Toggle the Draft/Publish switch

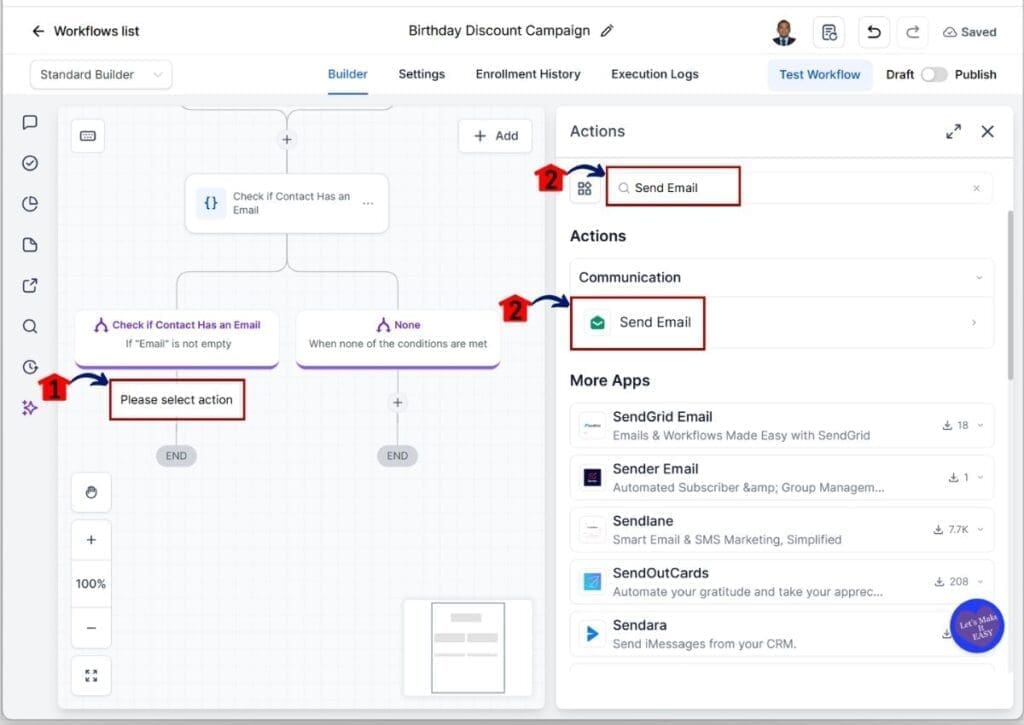point(934,74)
